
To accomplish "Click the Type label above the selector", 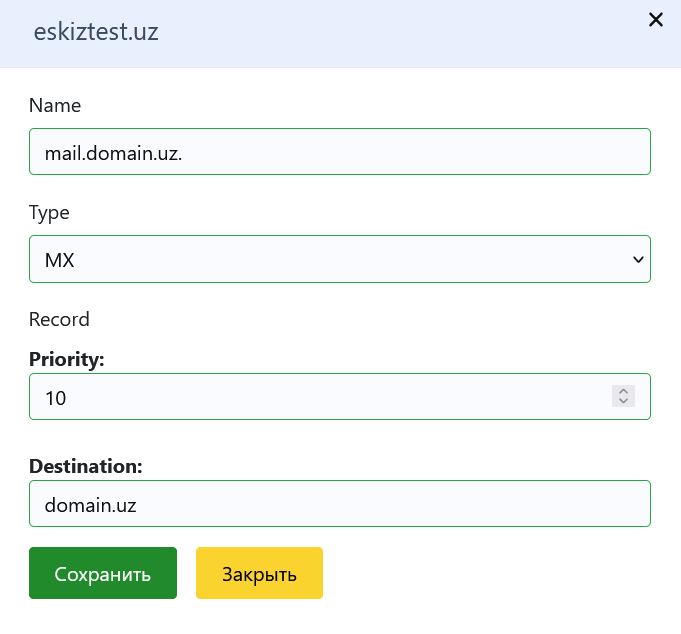I will click(49, 212).
